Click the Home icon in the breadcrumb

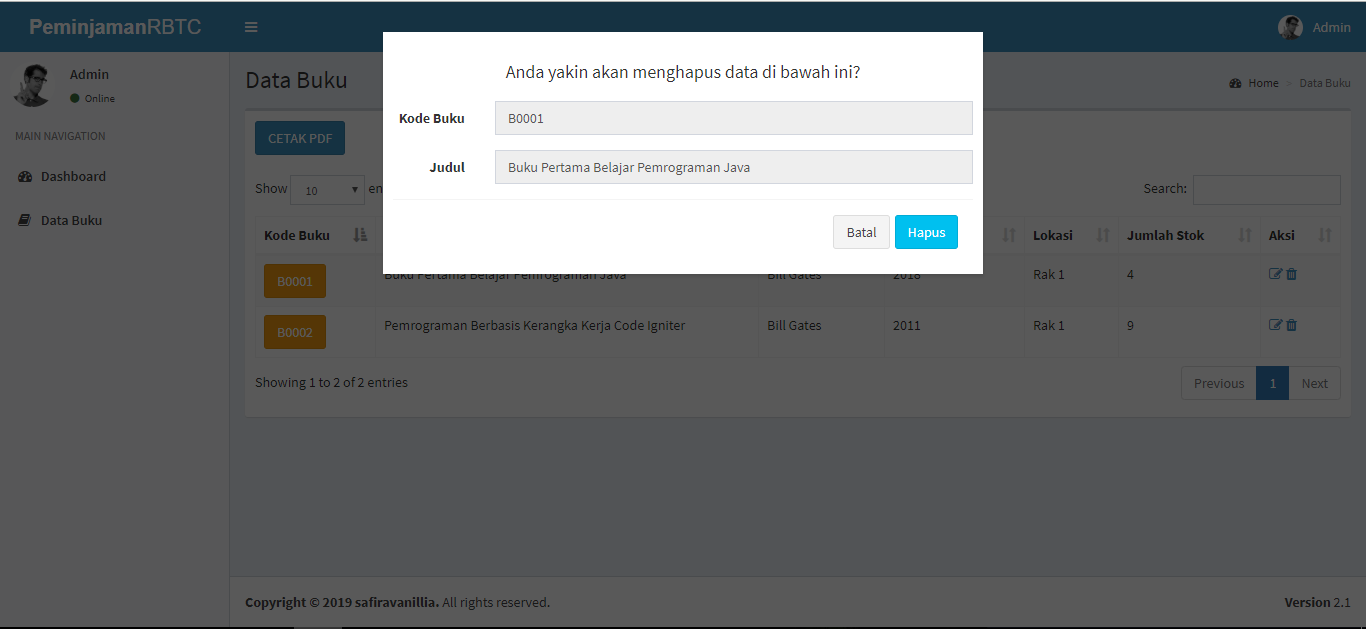click(x=1235, y=83)
